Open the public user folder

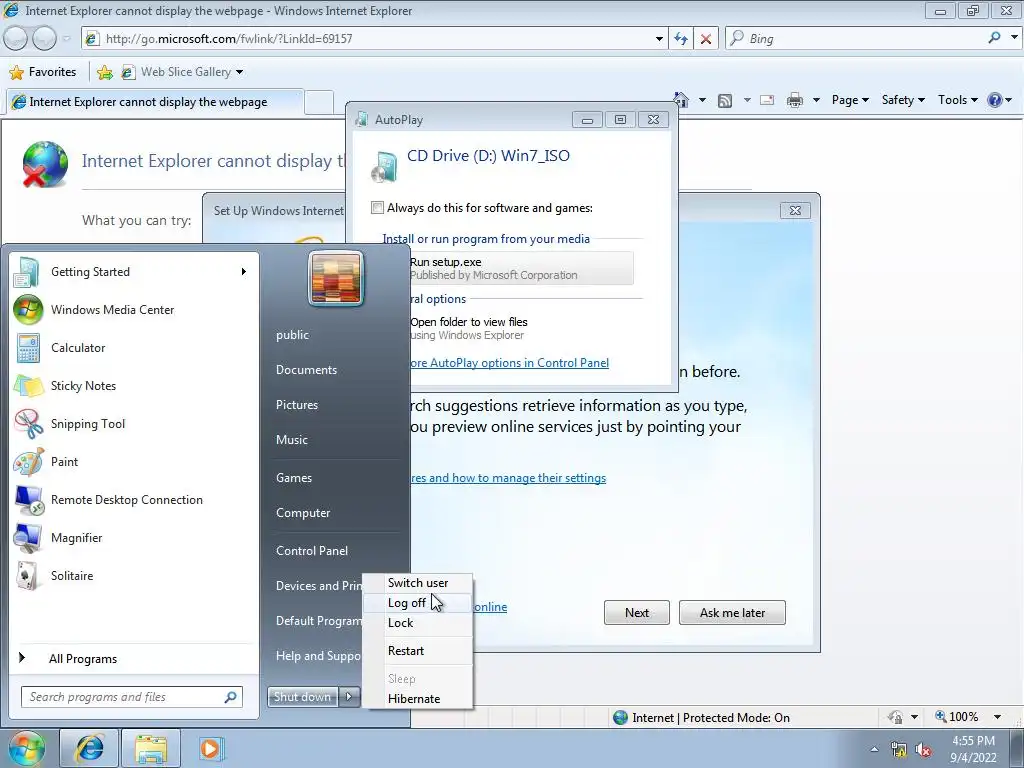pyautogui.click(x=292, y=334)
